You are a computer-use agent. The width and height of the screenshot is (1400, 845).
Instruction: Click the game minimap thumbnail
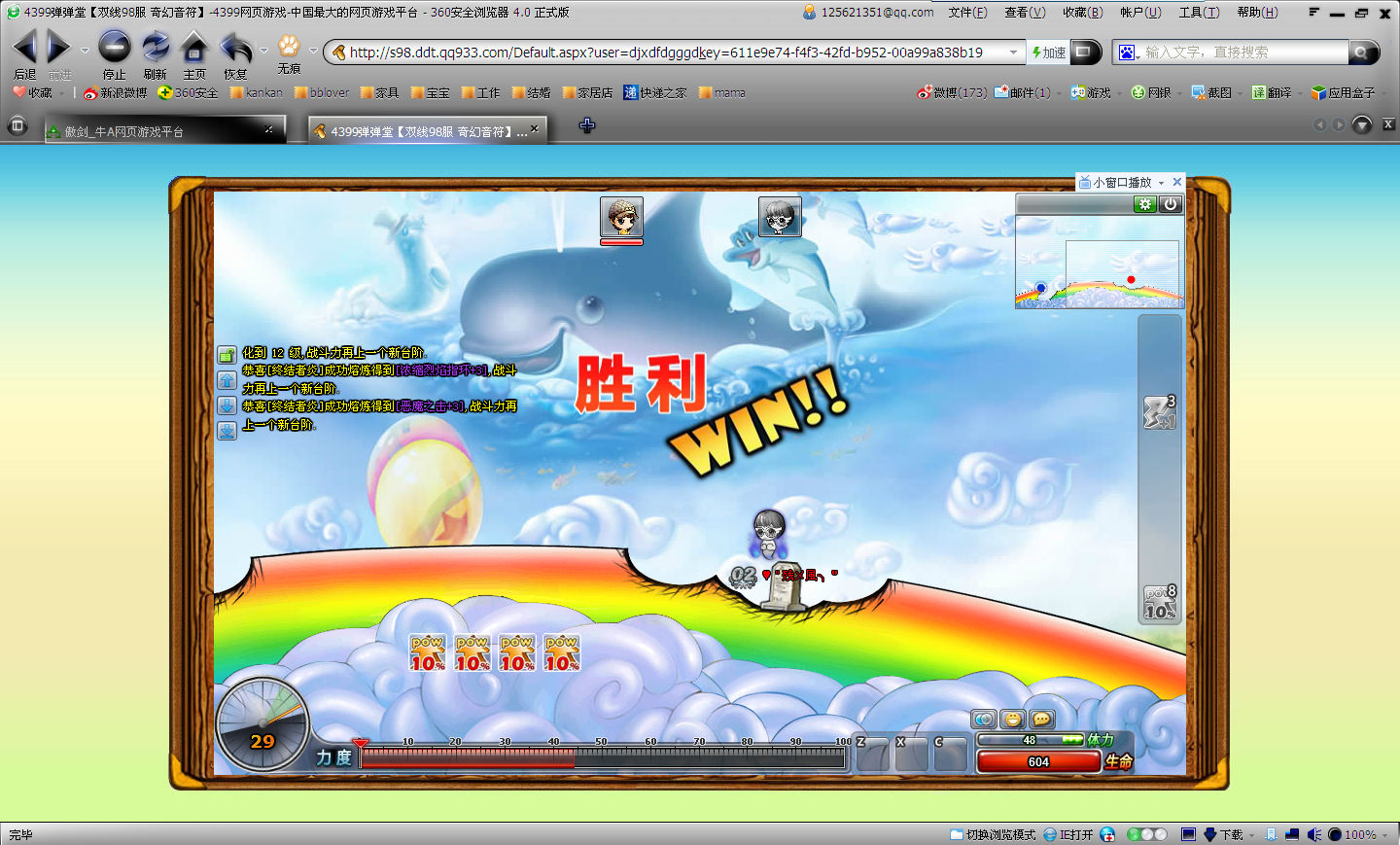pos(1099,262)
